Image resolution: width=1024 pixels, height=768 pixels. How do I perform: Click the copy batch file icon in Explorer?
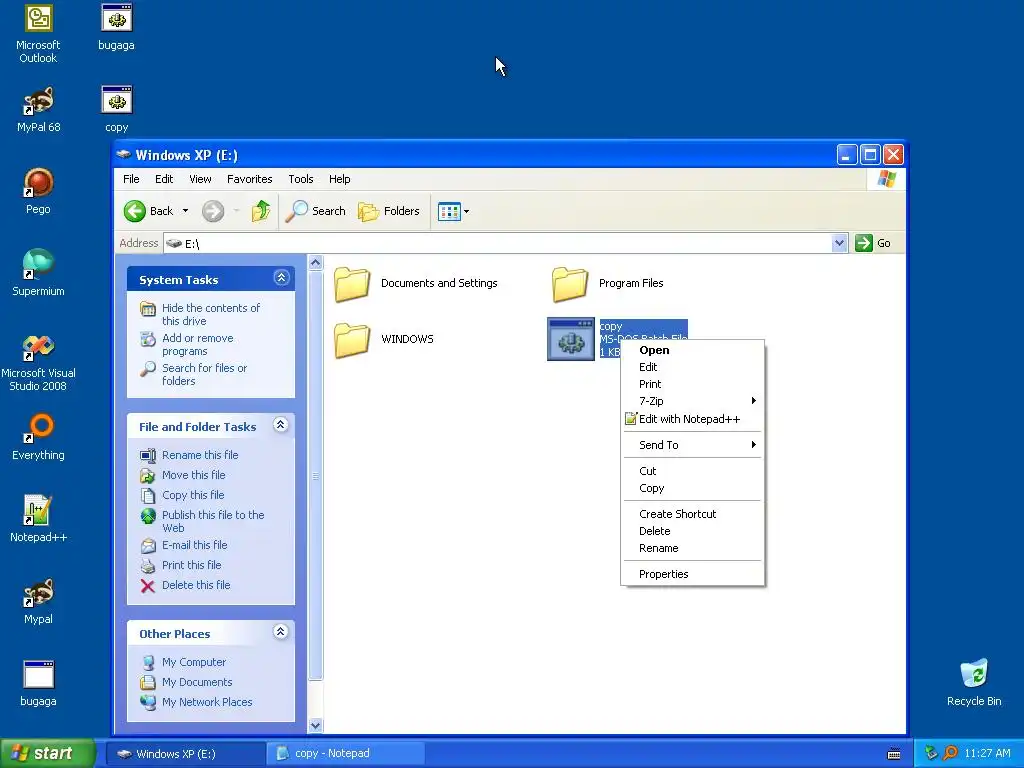(571, 339)
